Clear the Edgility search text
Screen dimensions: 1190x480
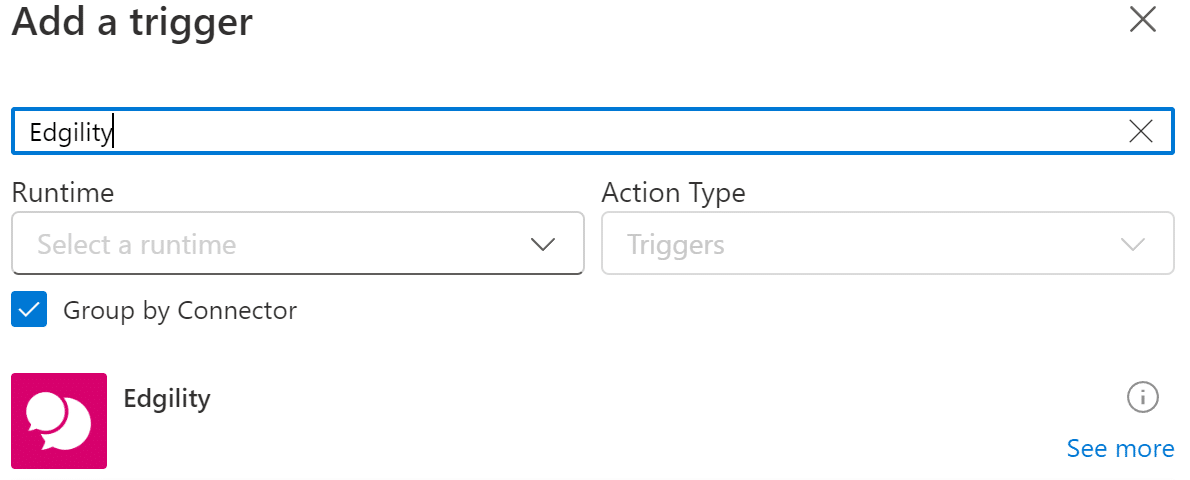click(x=1140, y=131)
